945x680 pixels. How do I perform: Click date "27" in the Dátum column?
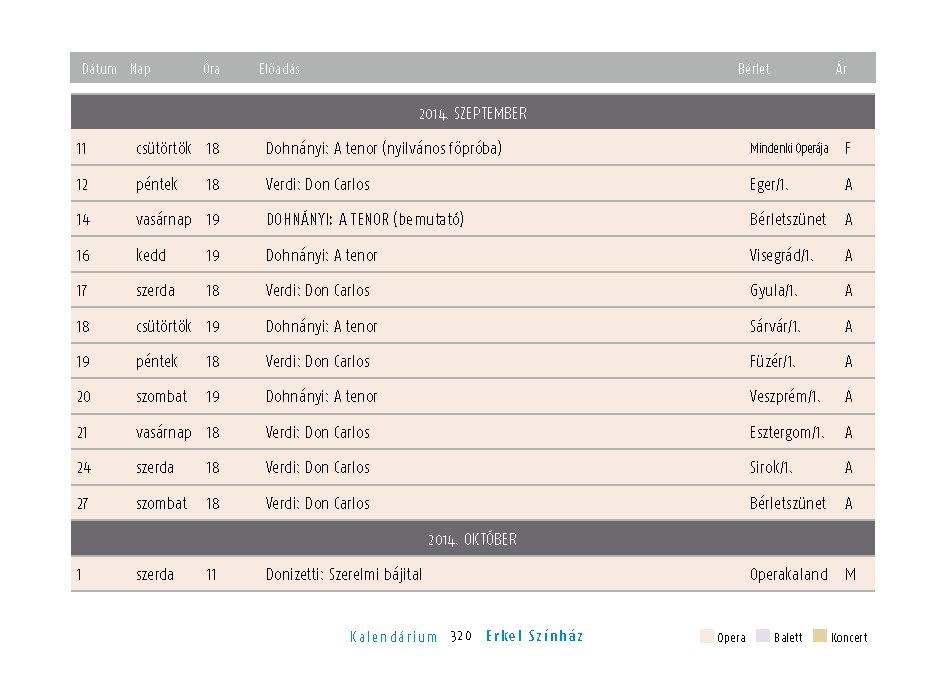click(83, 503)
